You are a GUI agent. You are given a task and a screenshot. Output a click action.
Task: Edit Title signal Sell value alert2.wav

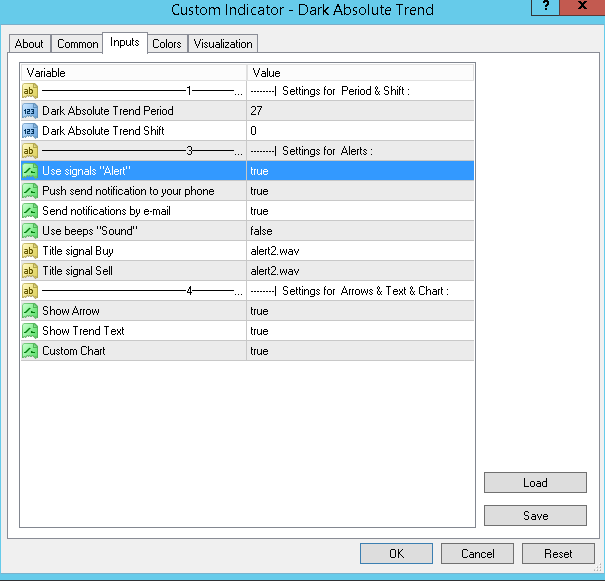(360, 271)
